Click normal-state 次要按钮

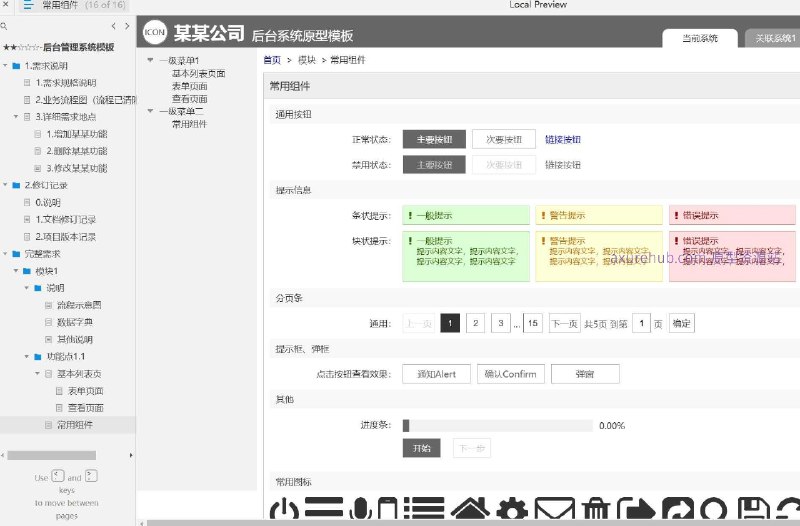pos(504,139)
